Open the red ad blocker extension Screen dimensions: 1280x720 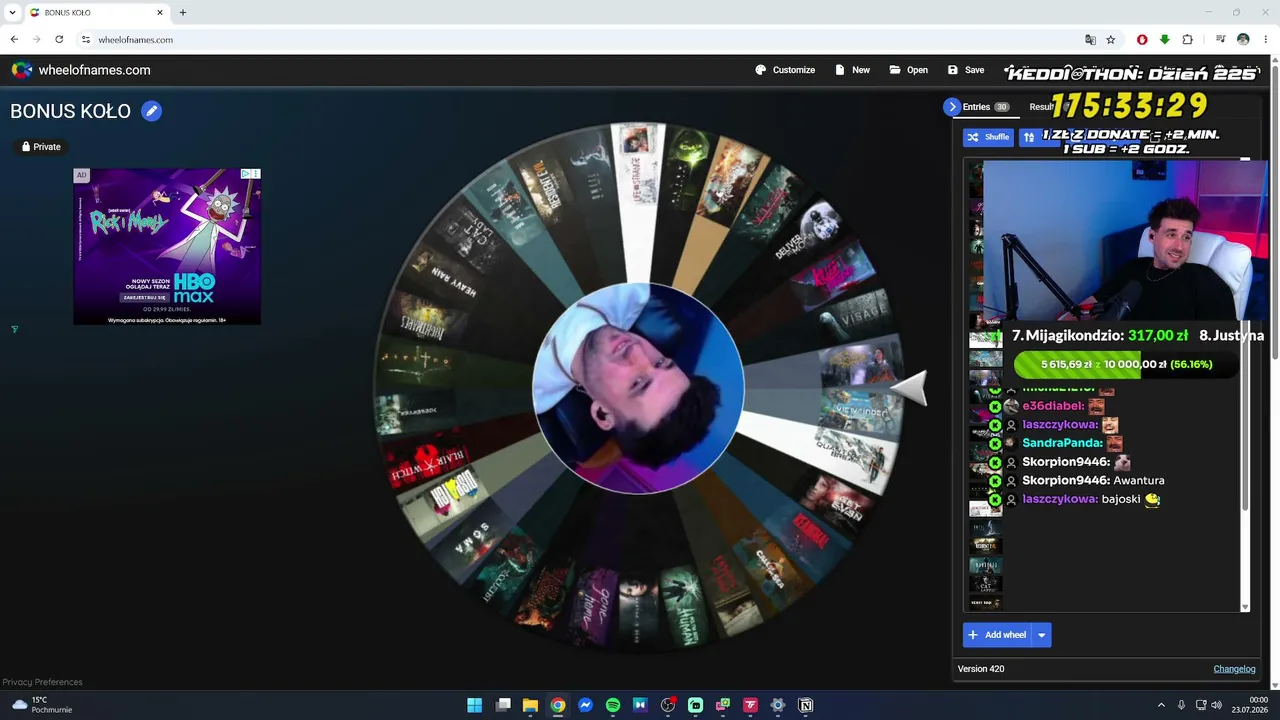[1142, 40]
